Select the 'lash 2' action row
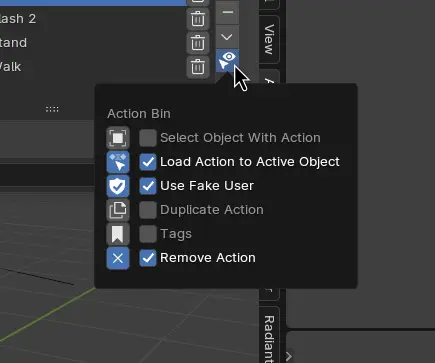 [x=92, y=19]
